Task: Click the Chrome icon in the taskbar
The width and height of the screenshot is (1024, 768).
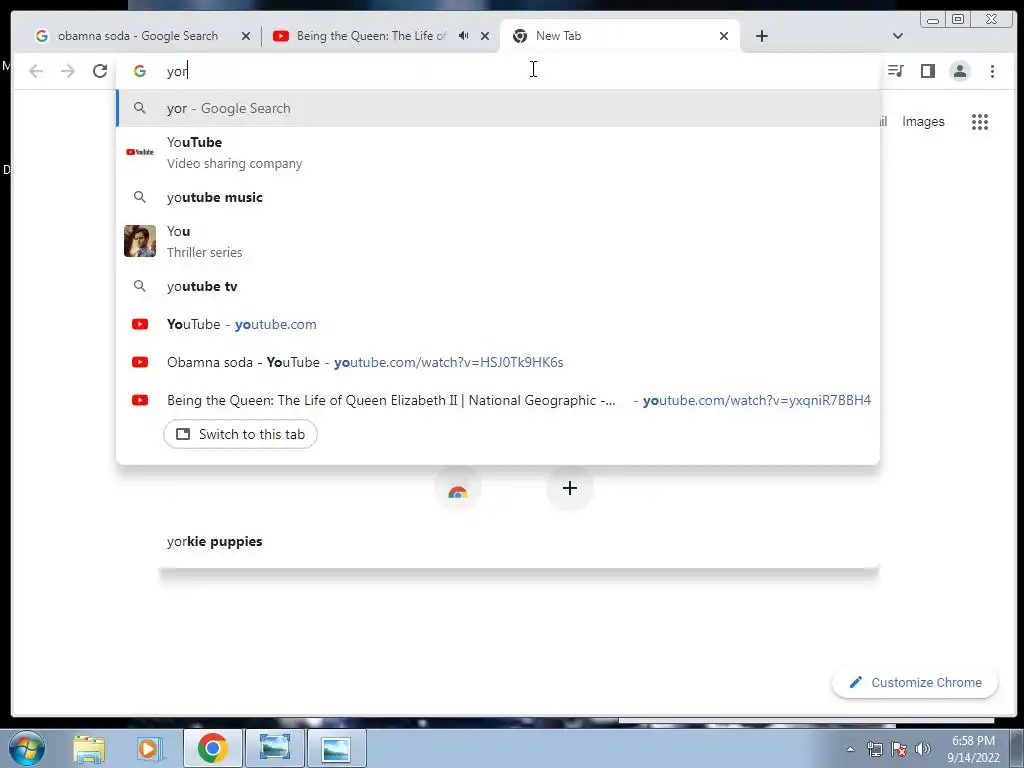Action: [x=212, y=748]
